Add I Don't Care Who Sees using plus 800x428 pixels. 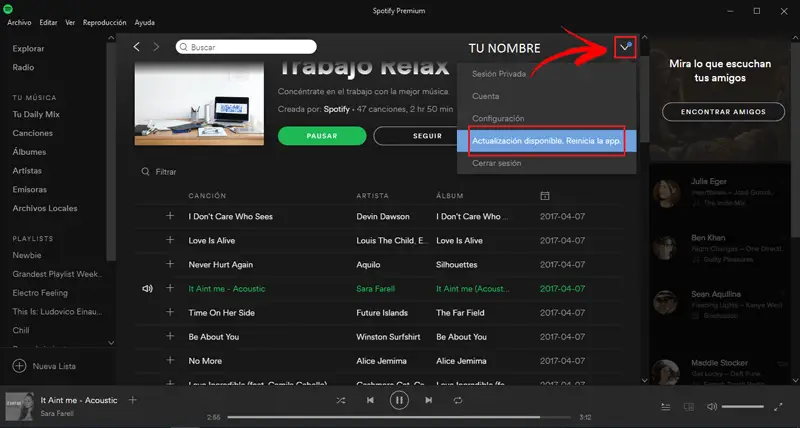coord(170,216)
